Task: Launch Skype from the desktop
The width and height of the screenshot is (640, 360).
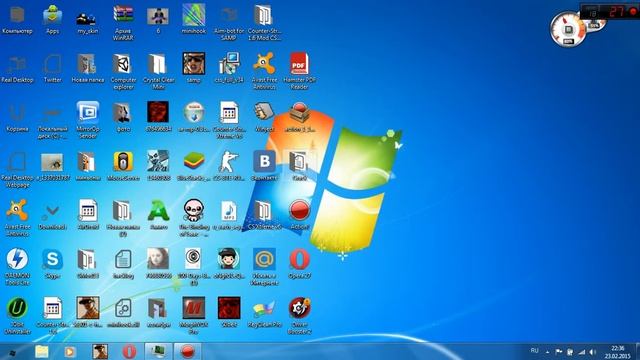Action: point(52,265)
